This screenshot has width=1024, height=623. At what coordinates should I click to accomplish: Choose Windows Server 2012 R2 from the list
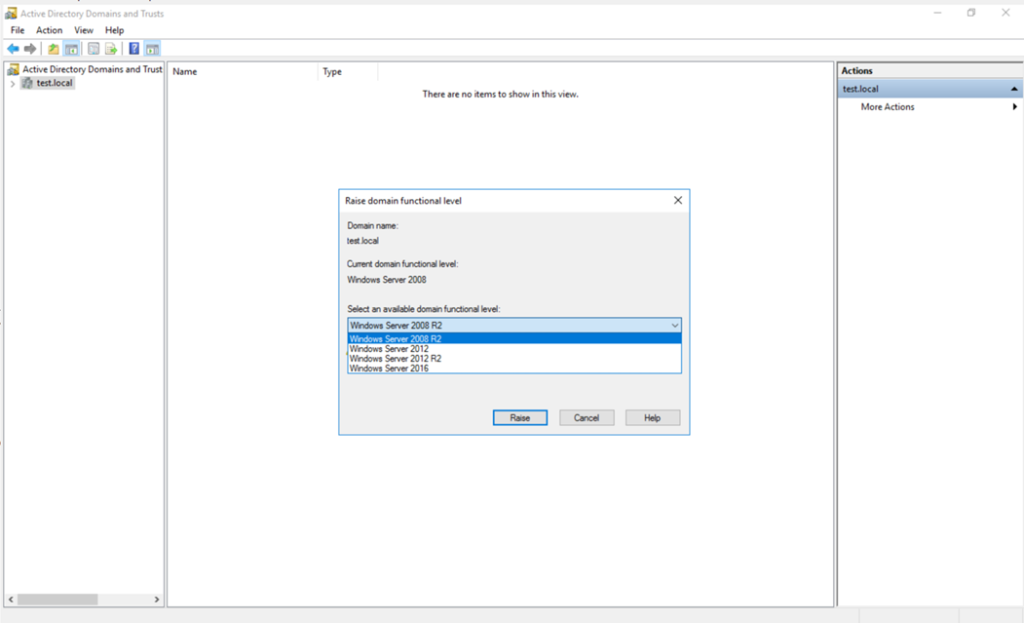pos(514,359)
